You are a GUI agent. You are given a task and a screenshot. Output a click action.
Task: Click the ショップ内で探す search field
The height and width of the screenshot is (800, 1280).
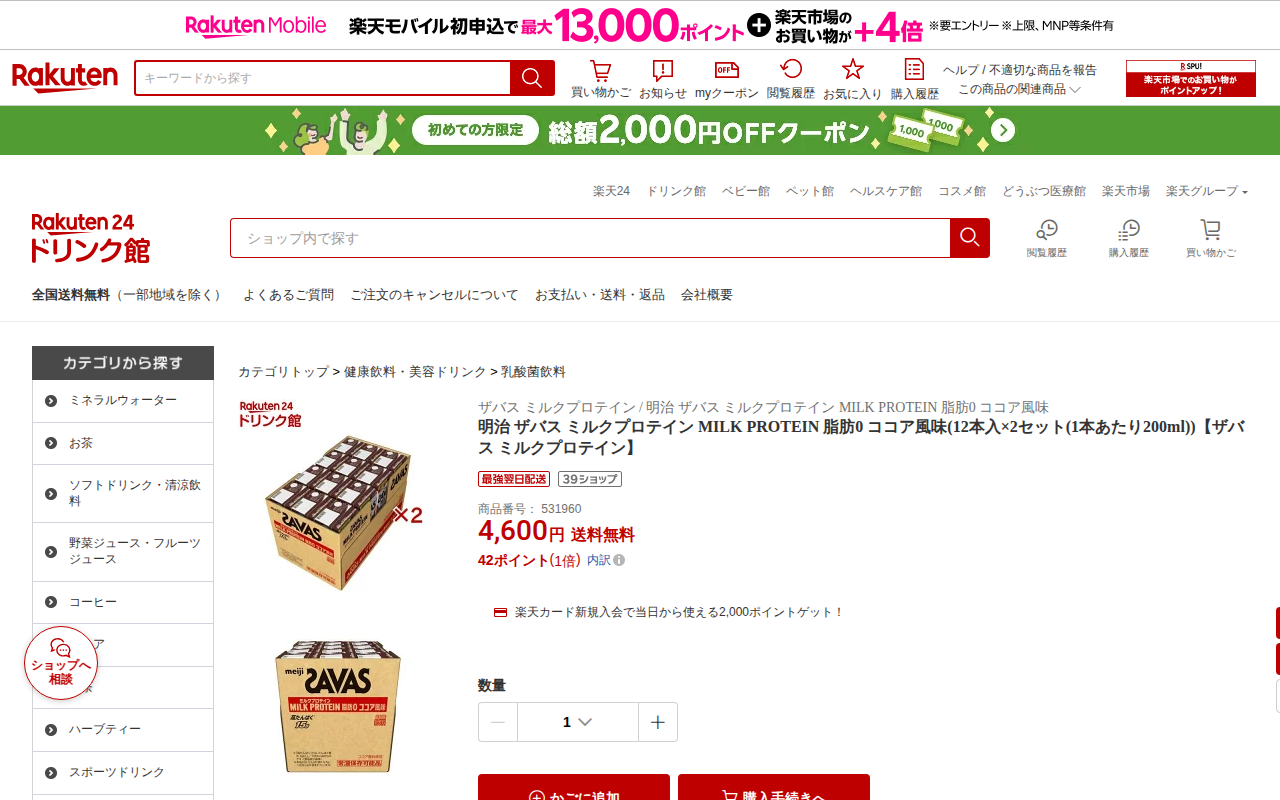click(x=590, y=238)
